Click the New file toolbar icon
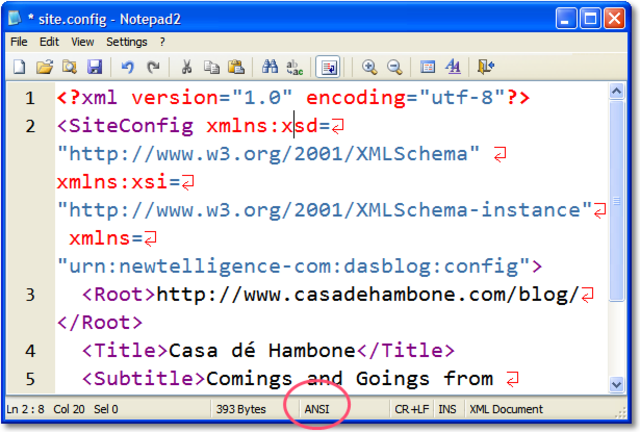Screen dimensions: 640x432 click(19, 66)
